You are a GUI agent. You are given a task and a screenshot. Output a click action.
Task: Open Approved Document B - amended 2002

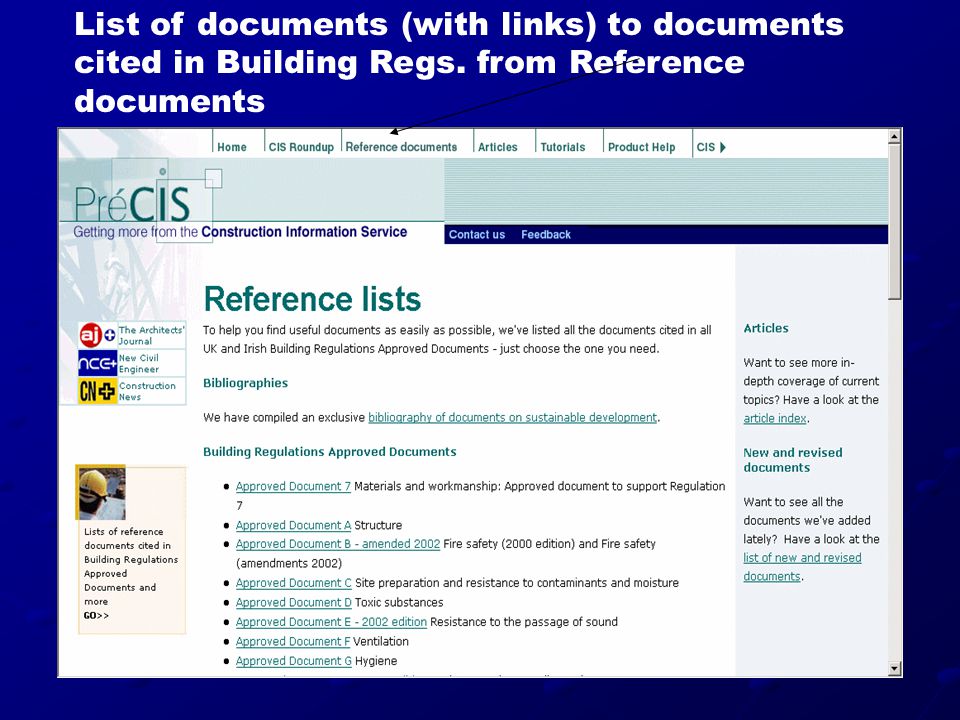tap(337, 544)
